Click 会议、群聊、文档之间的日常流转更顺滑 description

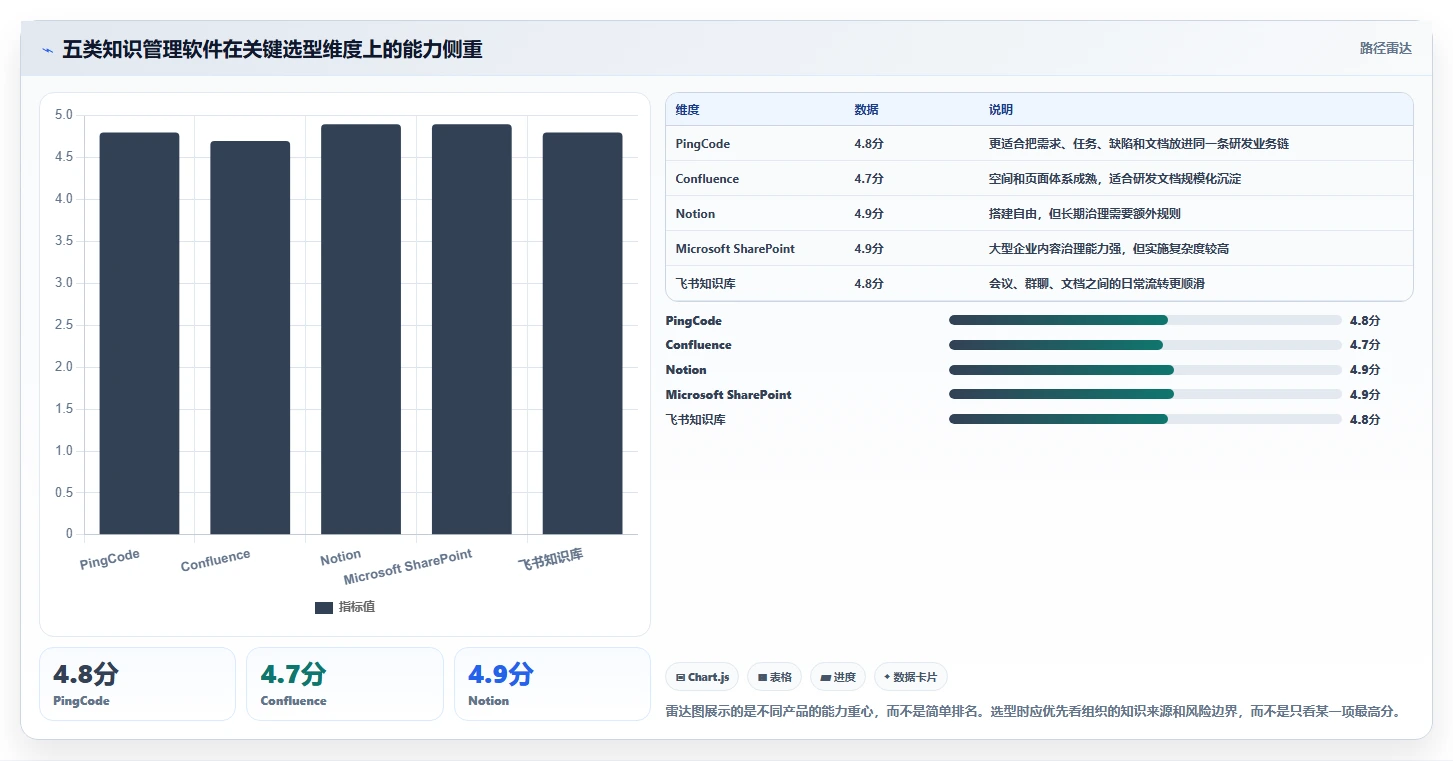tap(1097, 284)
